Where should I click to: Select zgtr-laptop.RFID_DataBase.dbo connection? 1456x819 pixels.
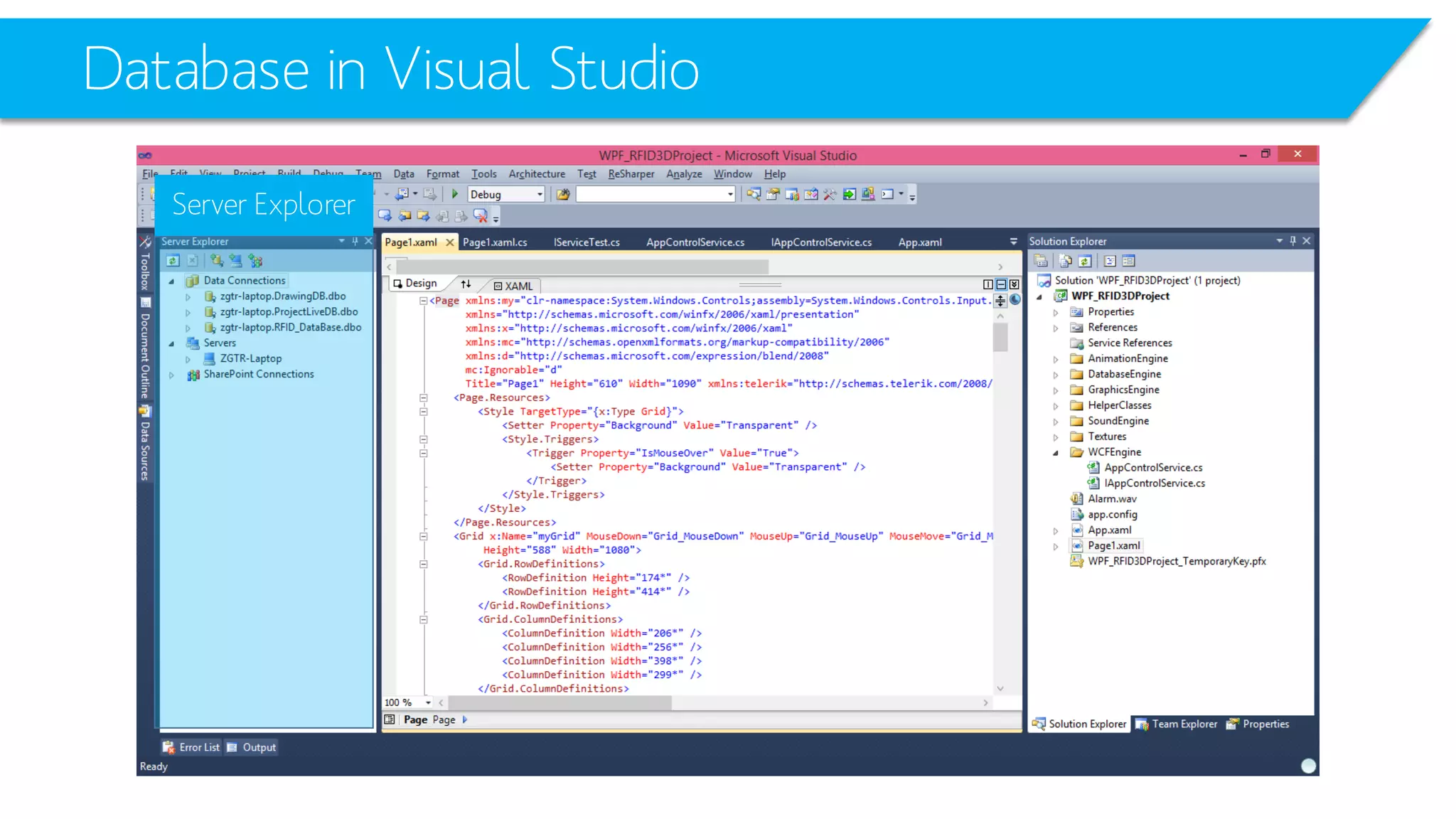[x=291, y=327]
